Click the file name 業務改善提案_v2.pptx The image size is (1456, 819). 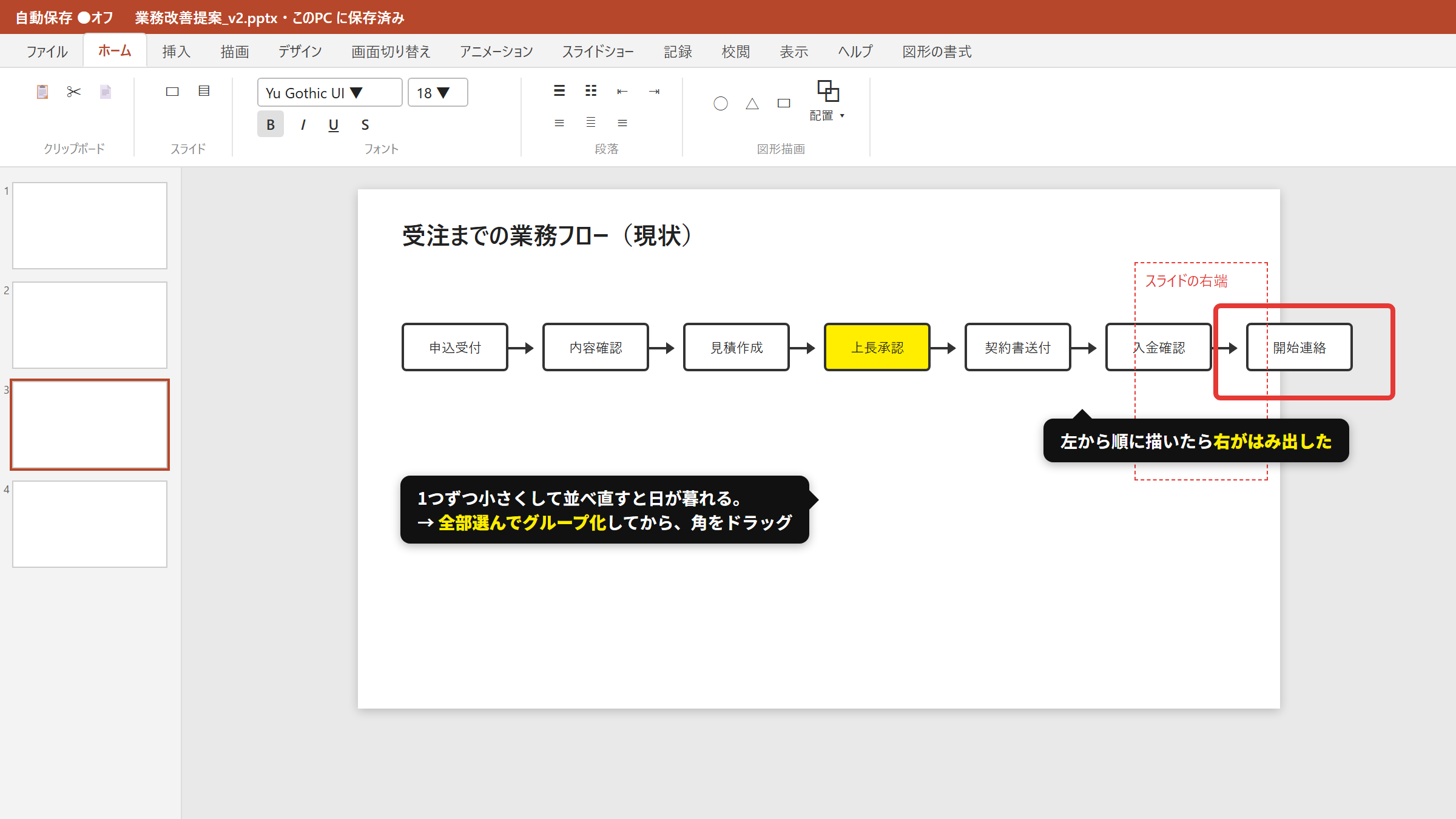[x=206, y=18]
